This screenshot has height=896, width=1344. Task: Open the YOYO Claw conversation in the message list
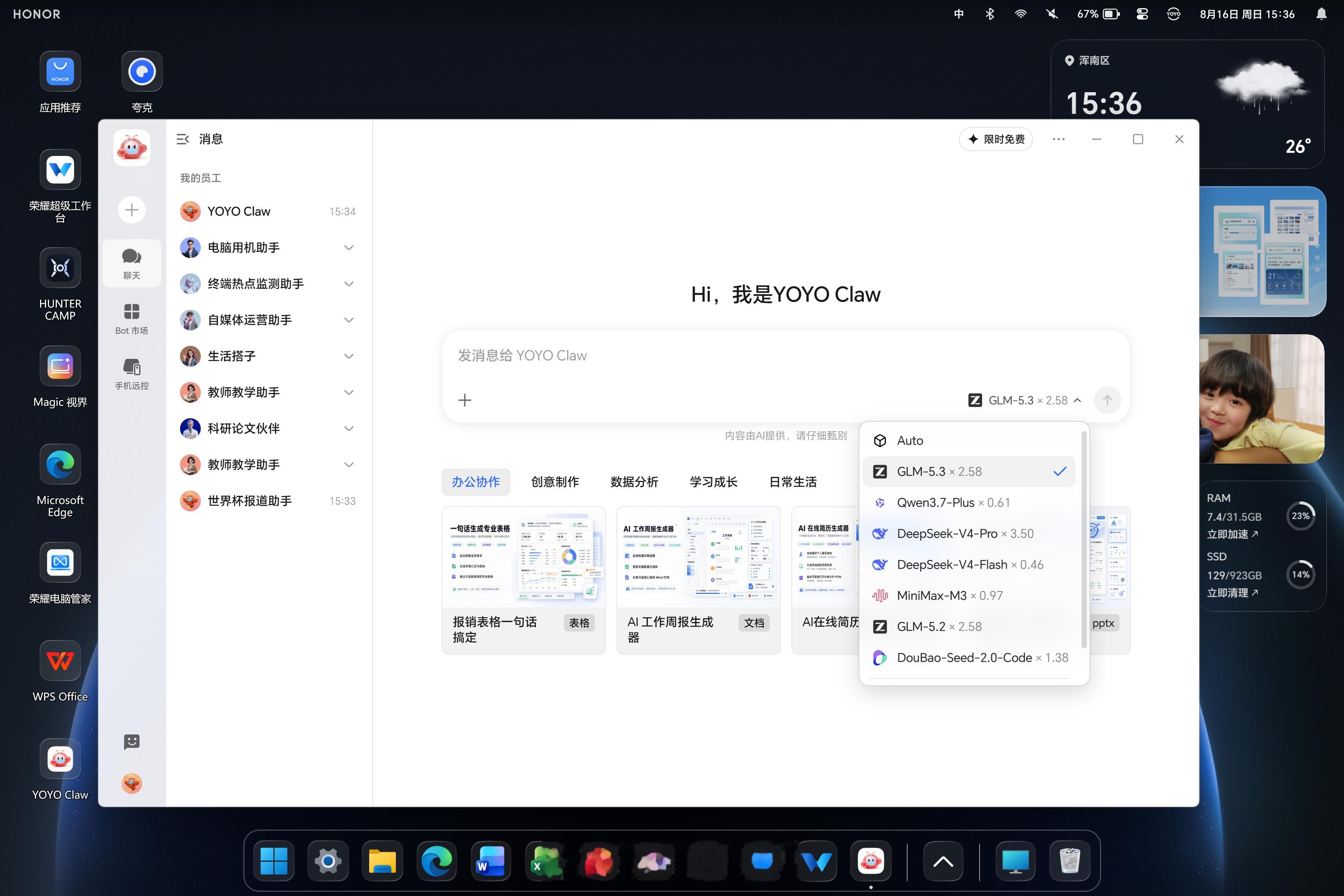(268, 212)
